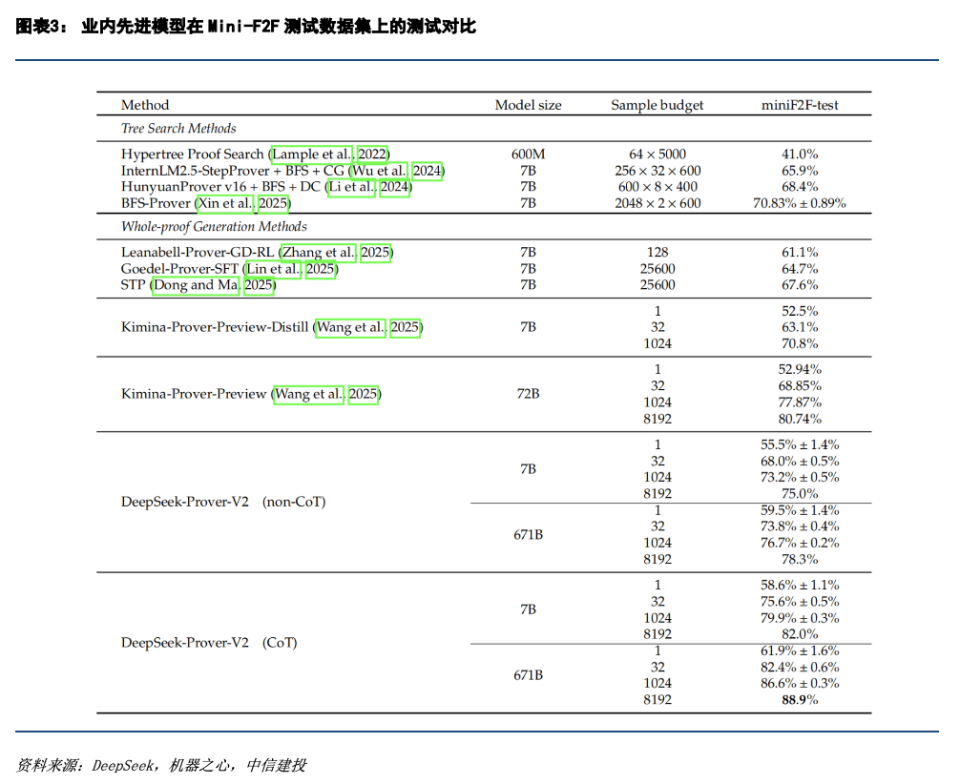The image size is (960, 784).
Task: Select the bold '88.9%' result value
Action: tap(800, 700)
